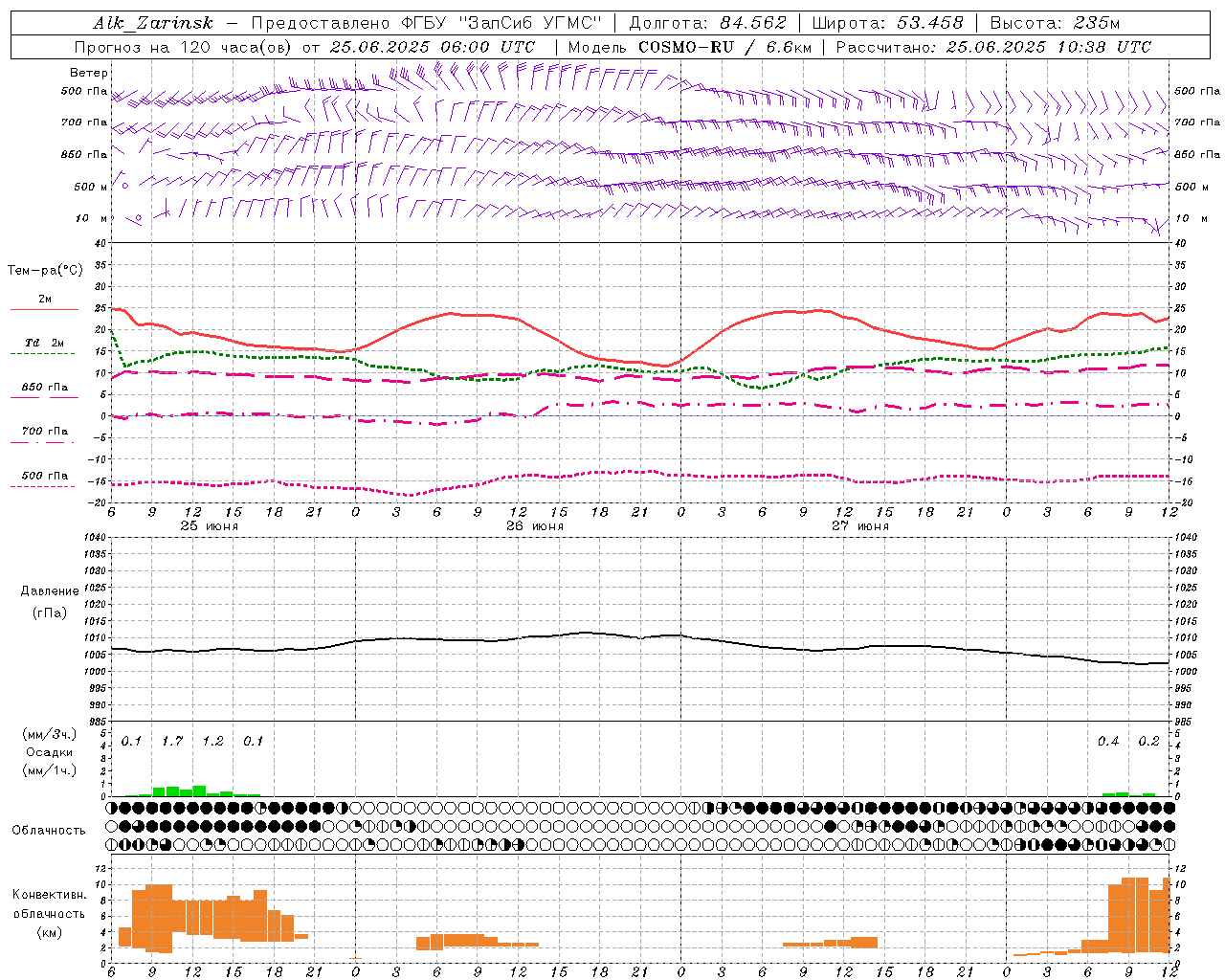Select the 0.2 precipitation value
Screen dimensions: 1225x980
click(x=1148, y=741)
